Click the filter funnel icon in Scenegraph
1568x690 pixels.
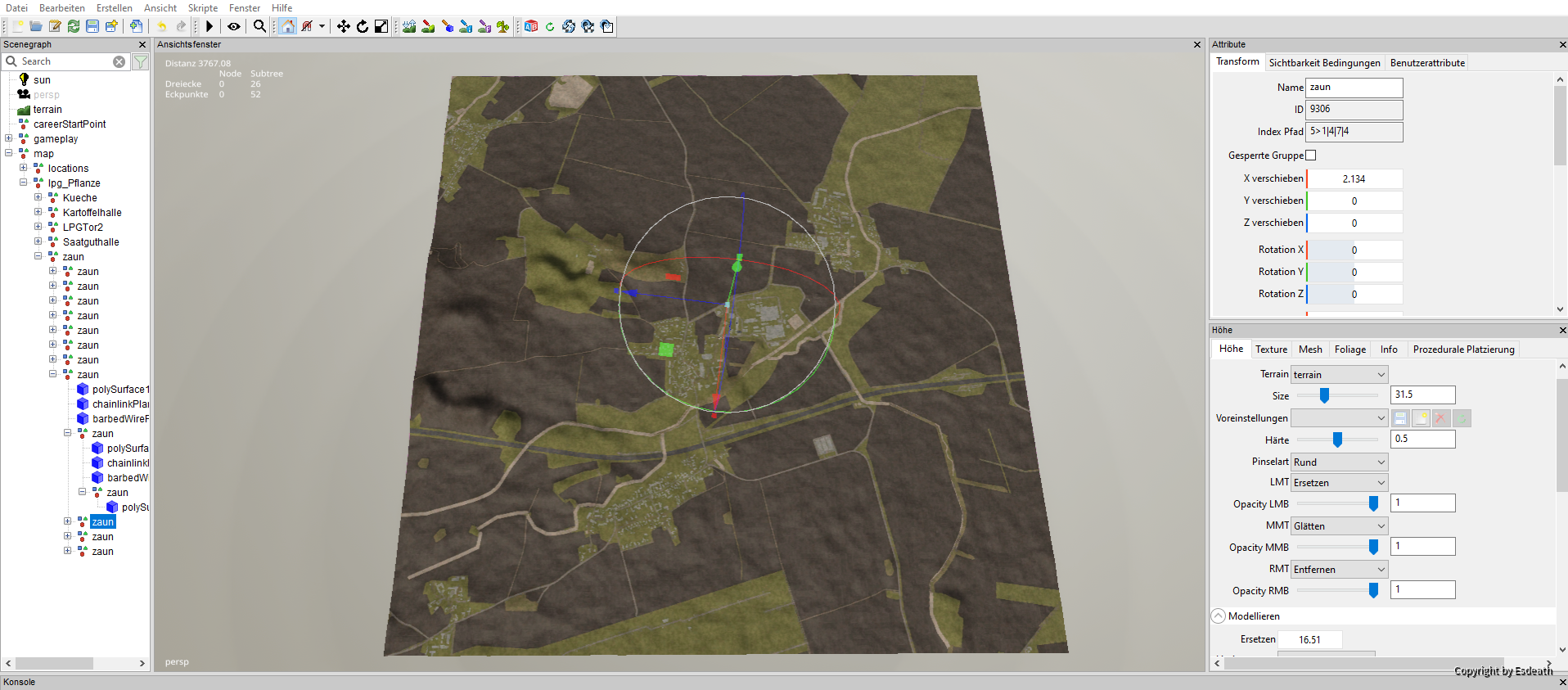pyautogui.click(x=141, y=61)
